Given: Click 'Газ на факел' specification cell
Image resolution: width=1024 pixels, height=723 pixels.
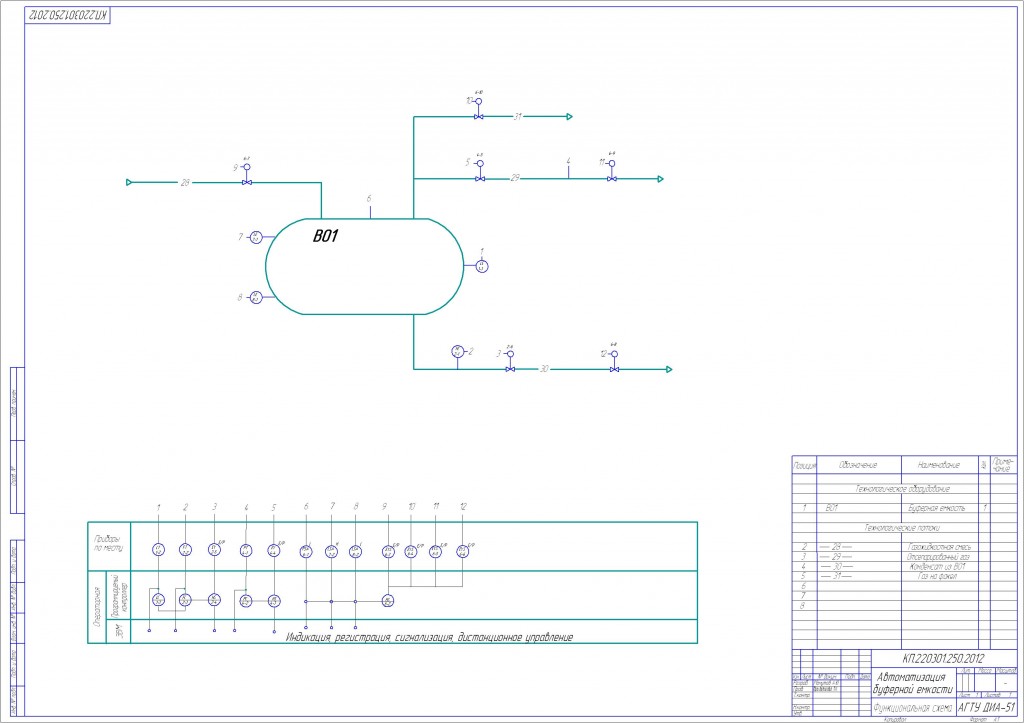Looking at the screenshot, I should [937, 577].
